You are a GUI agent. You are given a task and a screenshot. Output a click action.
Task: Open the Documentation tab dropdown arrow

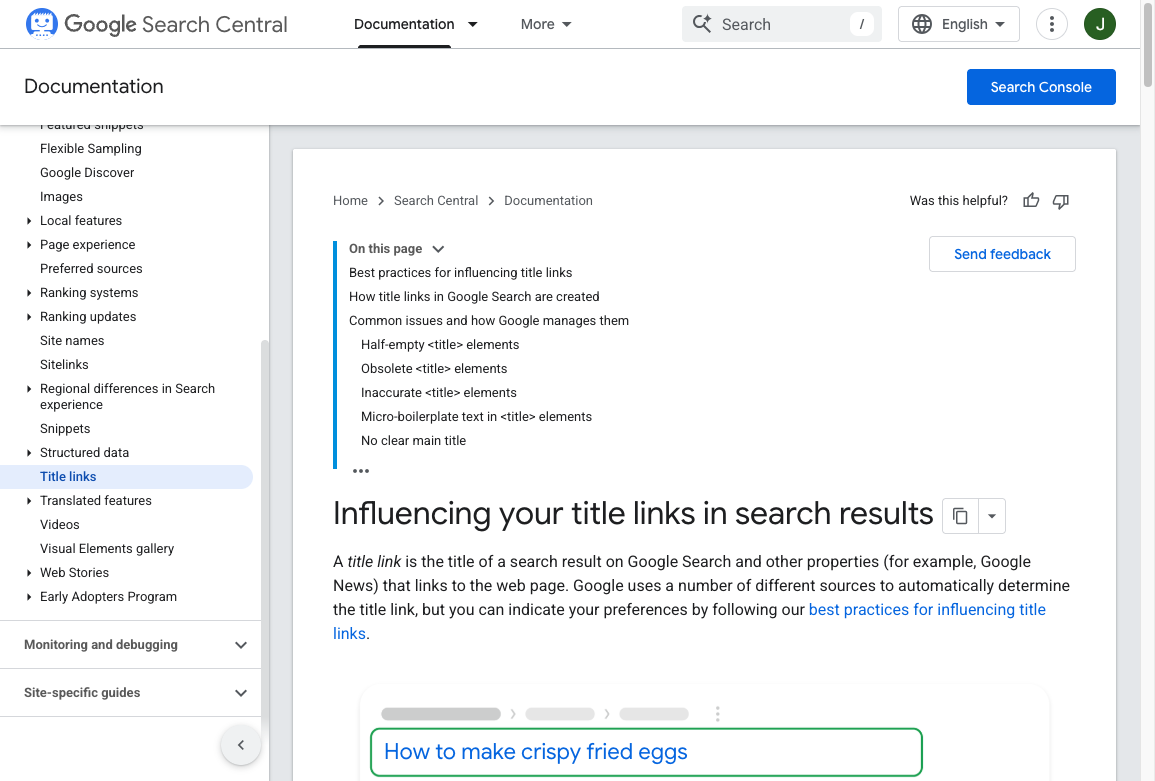tap(473, 24)
